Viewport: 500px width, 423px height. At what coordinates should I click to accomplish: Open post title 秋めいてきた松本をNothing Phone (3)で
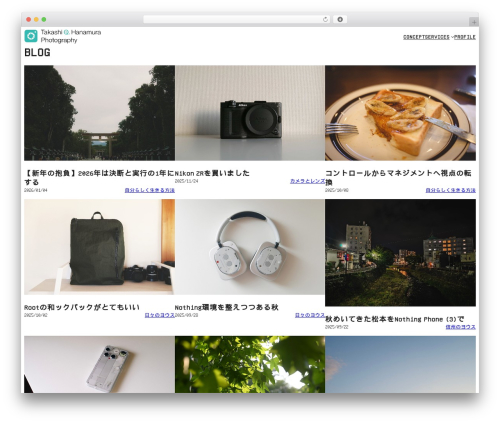pyautogui.click(x=395, y=319)
